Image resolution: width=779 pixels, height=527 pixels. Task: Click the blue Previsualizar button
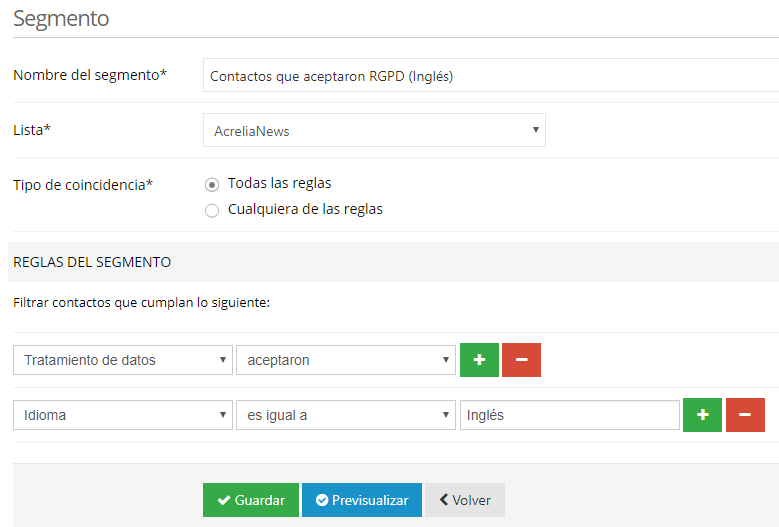[361, 500]
